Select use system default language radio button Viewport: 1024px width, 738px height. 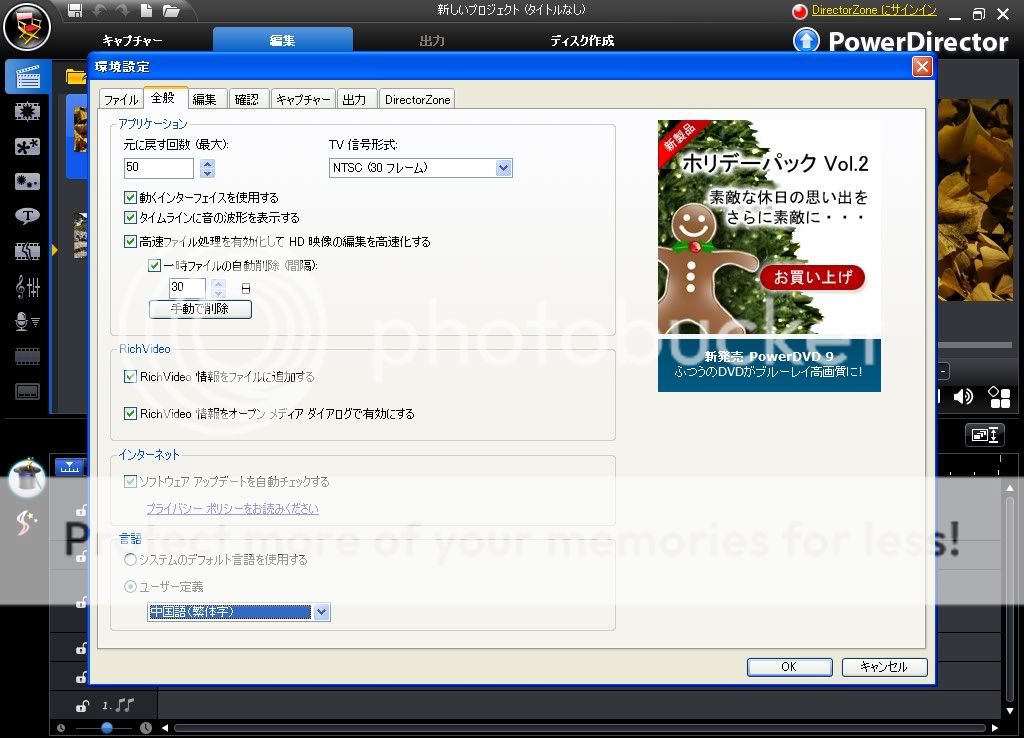pyautogui.click(x=130, y=560)
